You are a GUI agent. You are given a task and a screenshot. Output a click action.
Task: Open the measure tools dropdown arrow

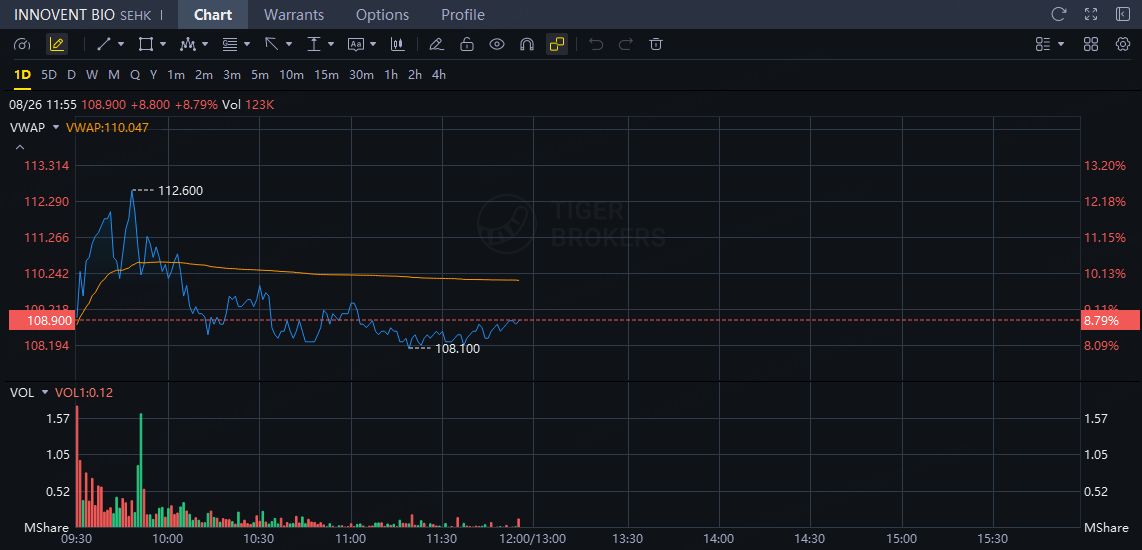point(331,44)
